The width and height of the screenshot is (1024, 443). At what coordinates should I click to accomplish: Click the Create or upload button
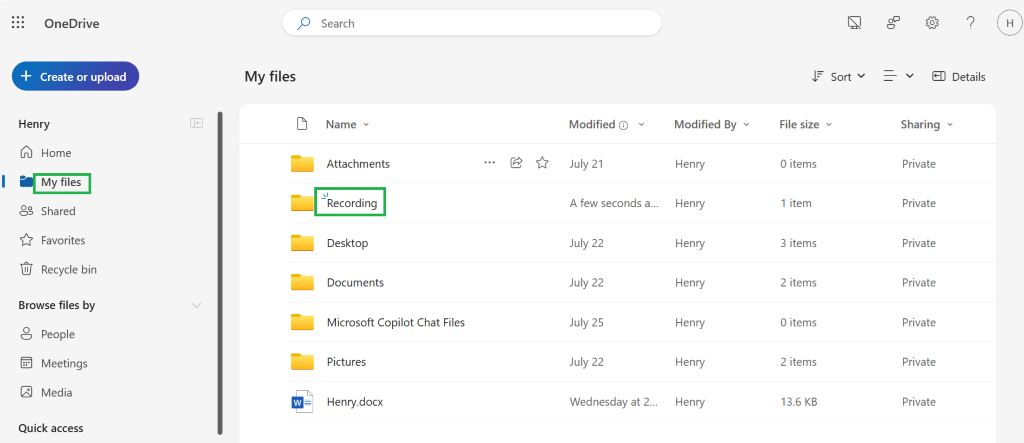click(x=75, y=76)
